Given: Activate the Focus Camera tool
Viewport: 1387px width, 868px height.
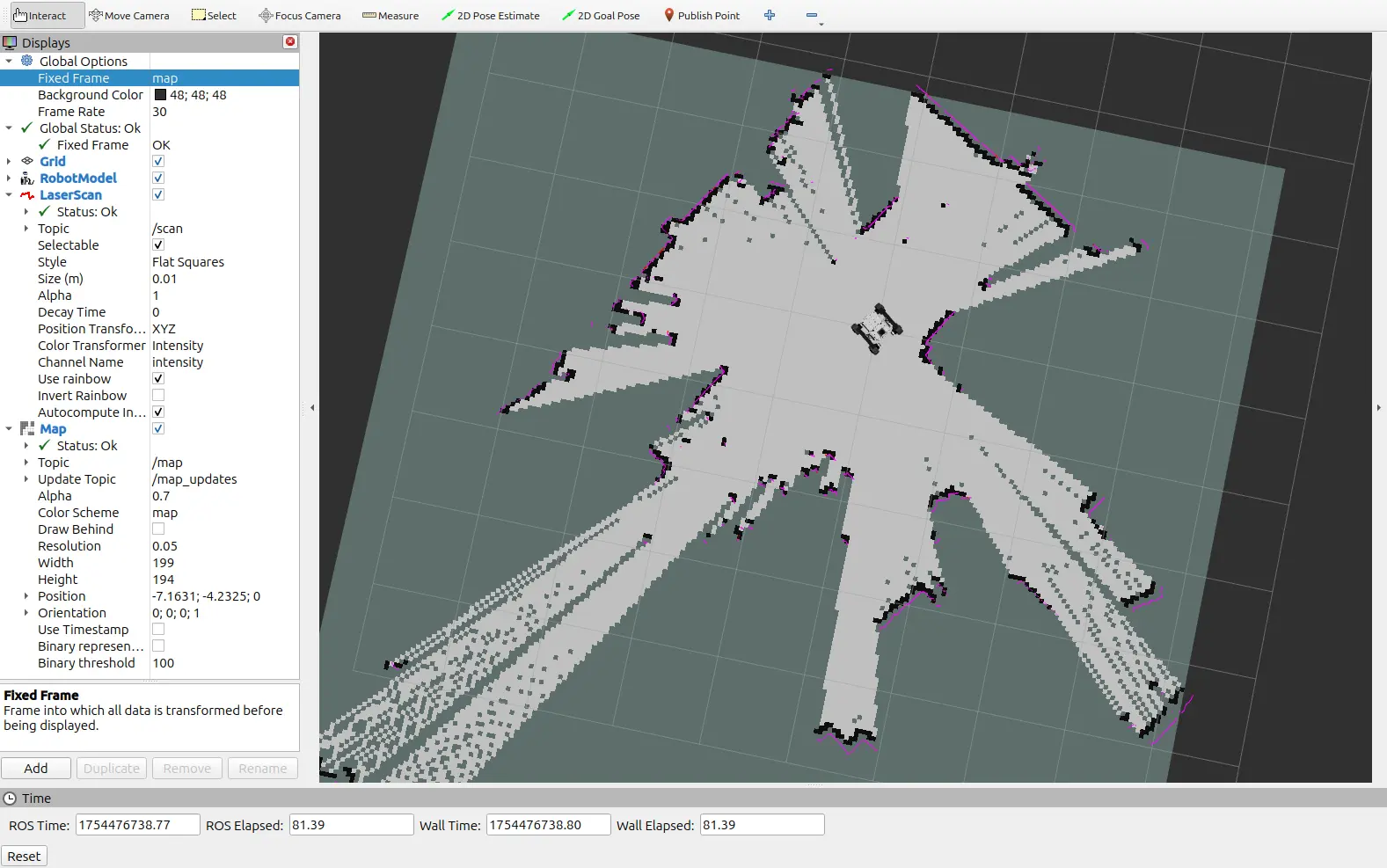Looking at the screenshot, I should pos(299,16).
